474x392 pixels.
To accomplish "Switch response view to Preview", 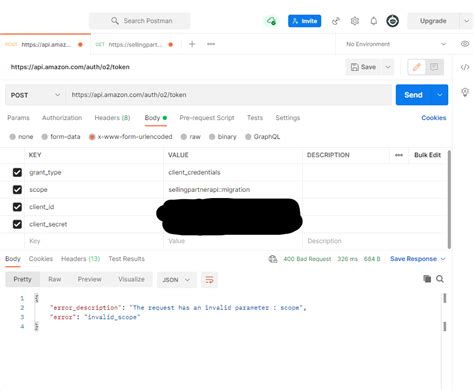I will point(89,279).
